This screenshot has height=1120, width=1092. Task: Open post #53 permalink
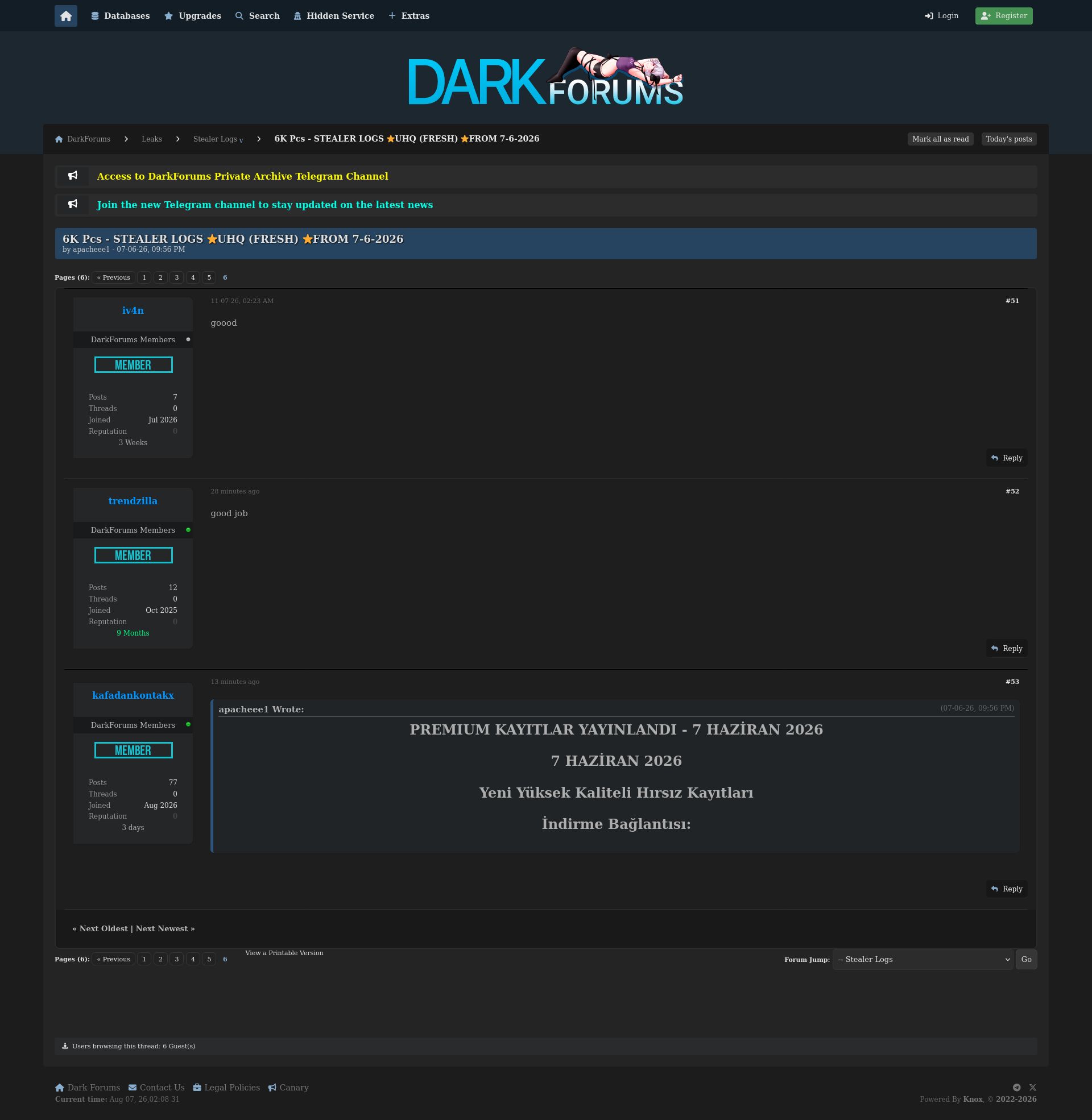(1012, 682)
